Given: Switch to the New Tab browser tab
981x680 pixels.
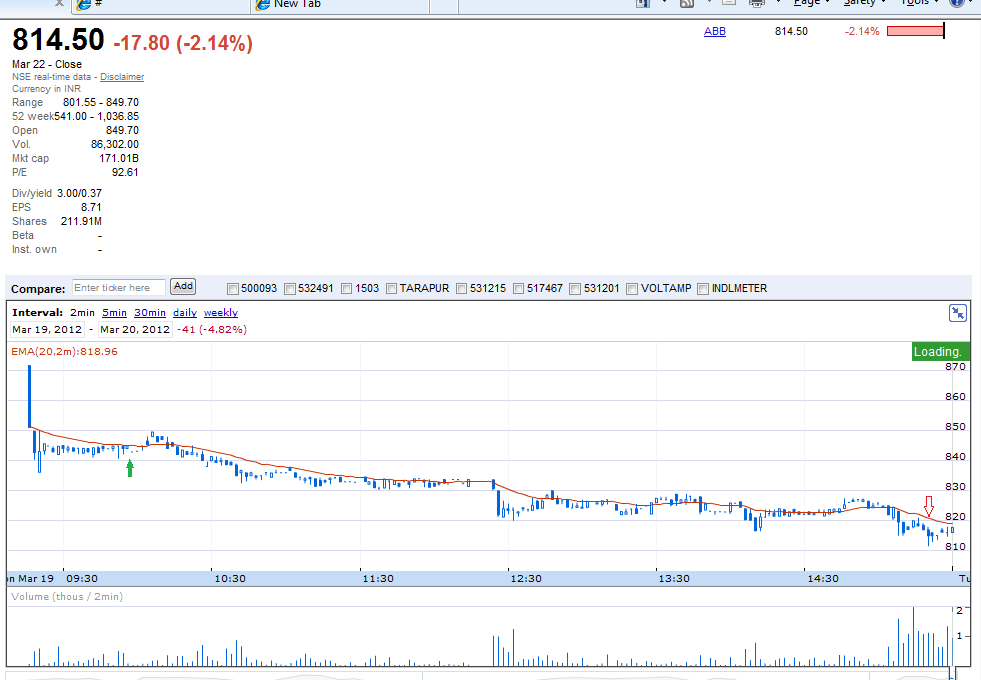Looking at the screenshot, I should pyautogui.click(x=340, y=5).
